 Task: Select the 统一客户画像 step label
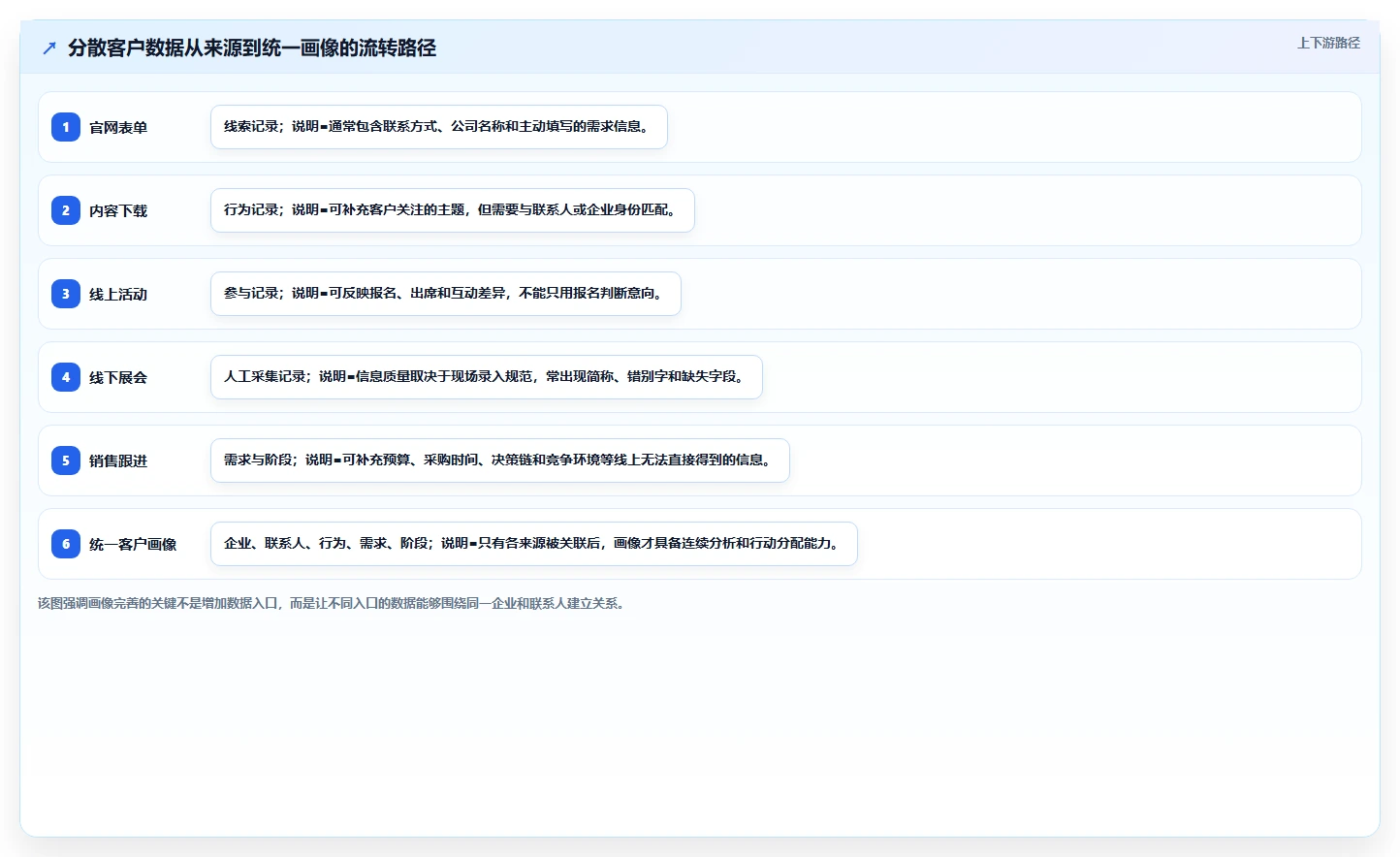[133, 544]
